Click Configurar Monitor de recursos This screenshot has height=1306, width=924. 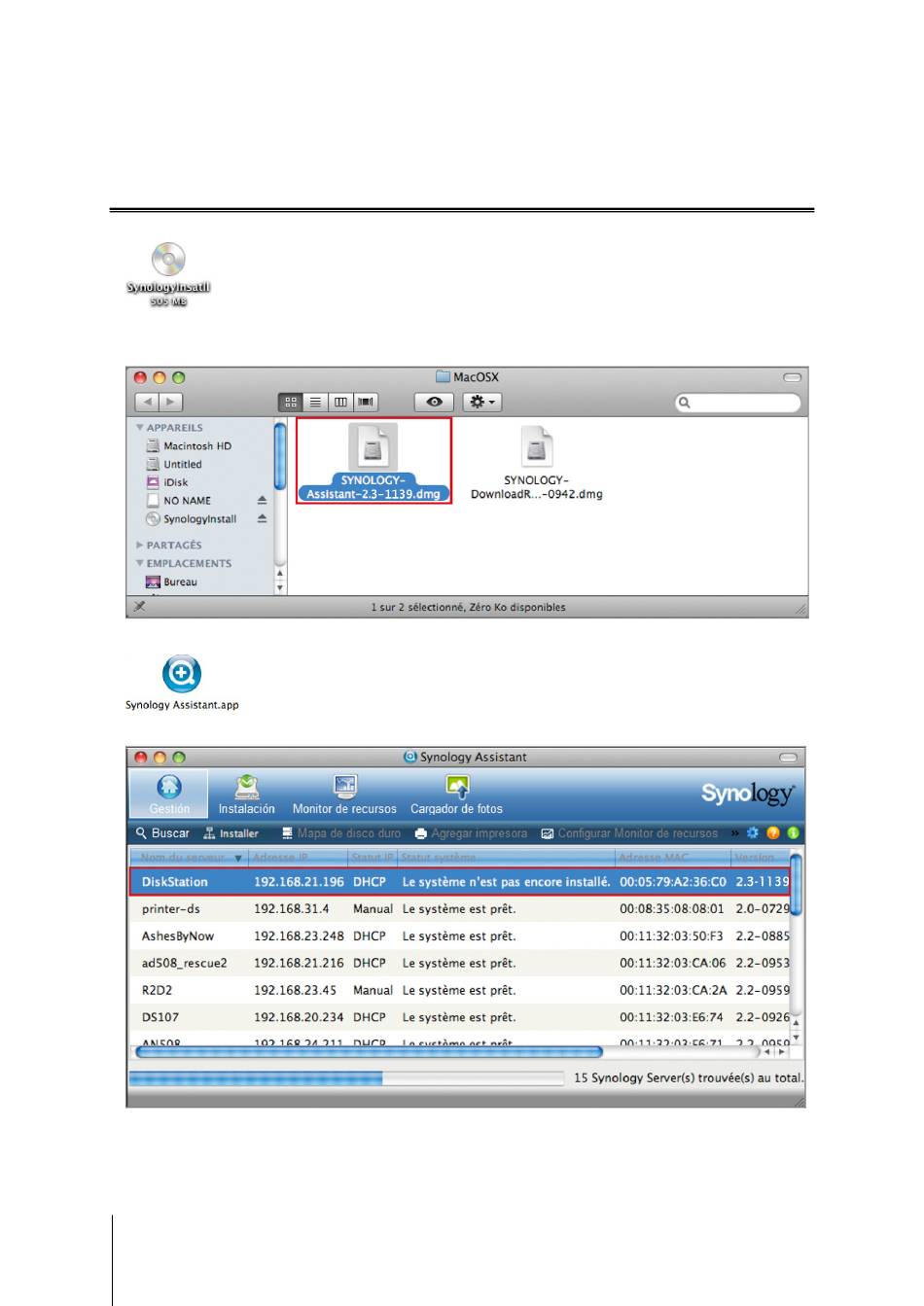click(x=629, y=833)
